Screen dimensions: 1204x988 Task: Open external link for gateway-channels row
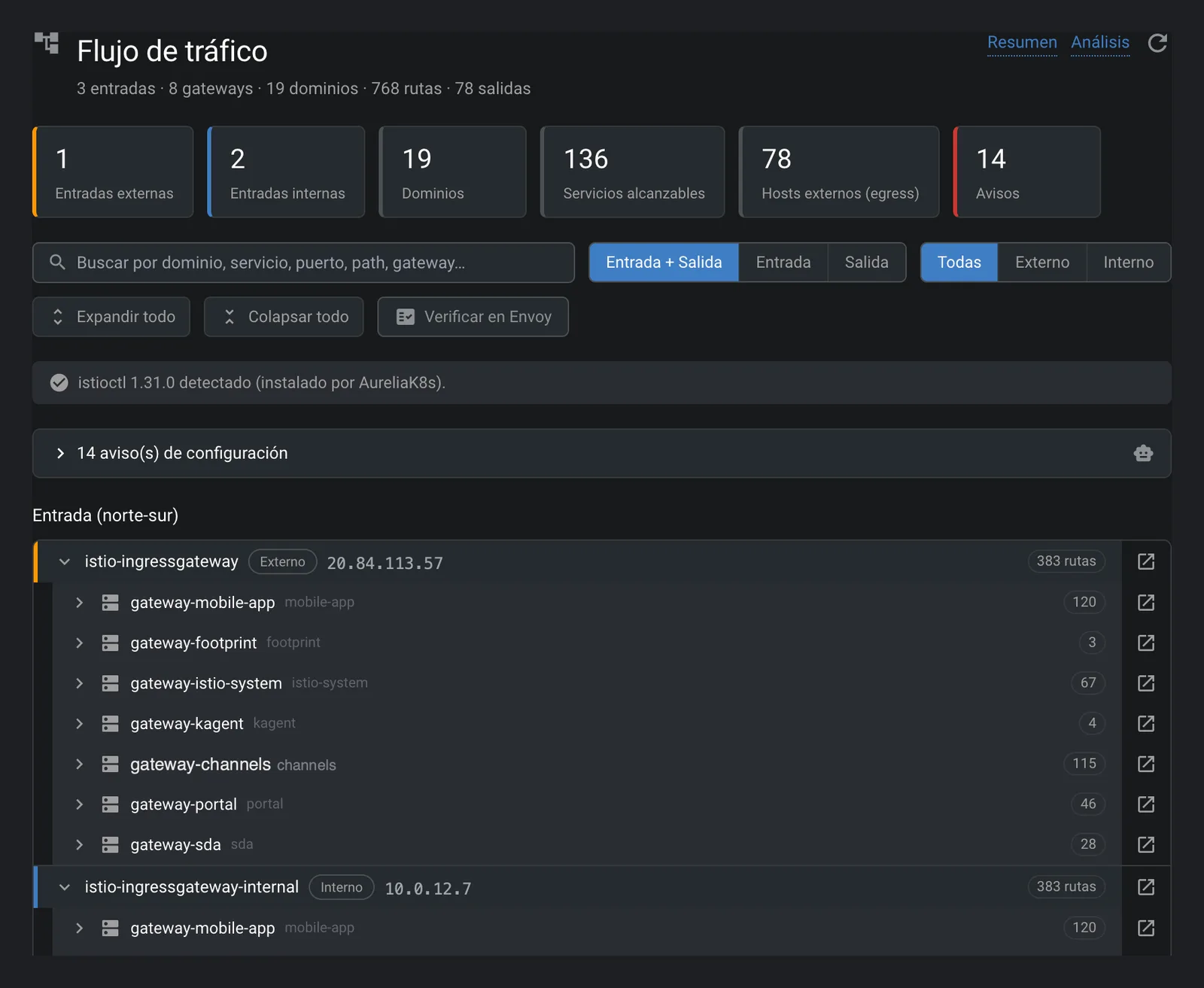tap(1146, 764)
